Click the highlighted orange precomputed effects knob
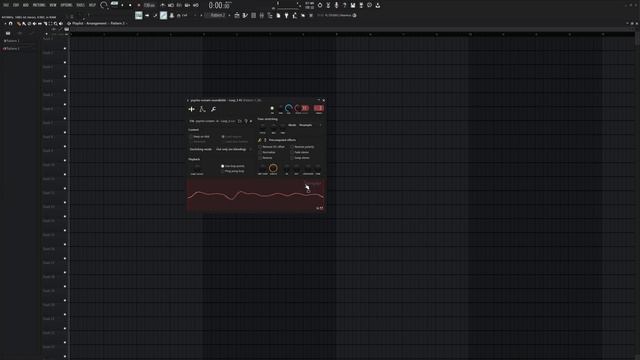The height and width of the screenshot is (360, 640). (x=273, y=168)
